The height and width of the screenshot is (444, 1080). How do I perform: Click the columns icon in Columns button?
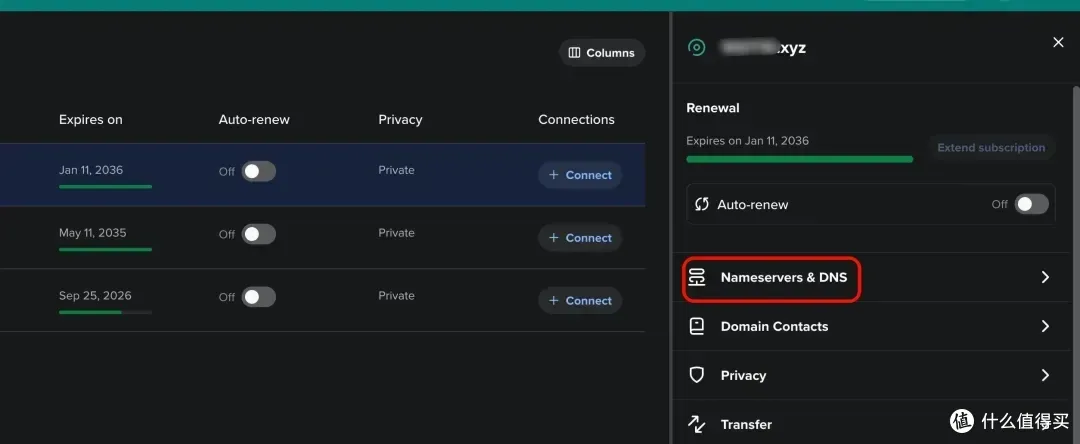tap(574, 53)
